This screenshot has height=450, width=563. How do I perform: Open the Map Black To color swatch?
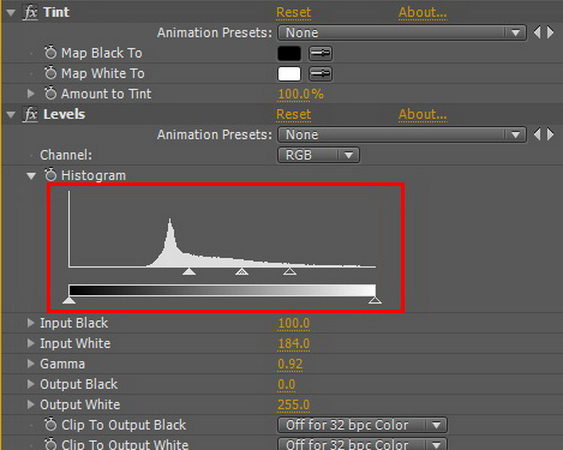289,54
